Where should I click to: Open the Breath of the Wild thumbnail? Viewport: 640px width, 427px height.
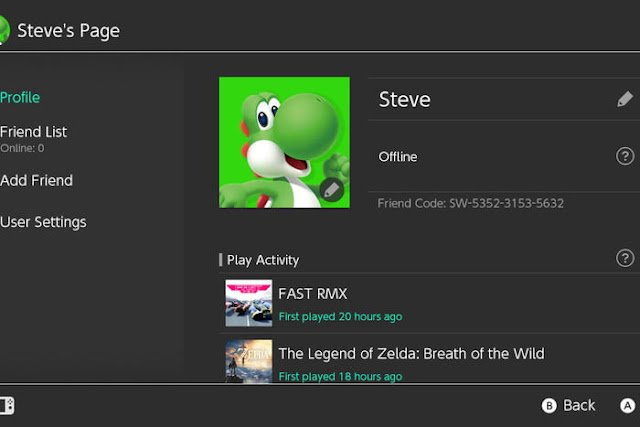click(249, 361)
